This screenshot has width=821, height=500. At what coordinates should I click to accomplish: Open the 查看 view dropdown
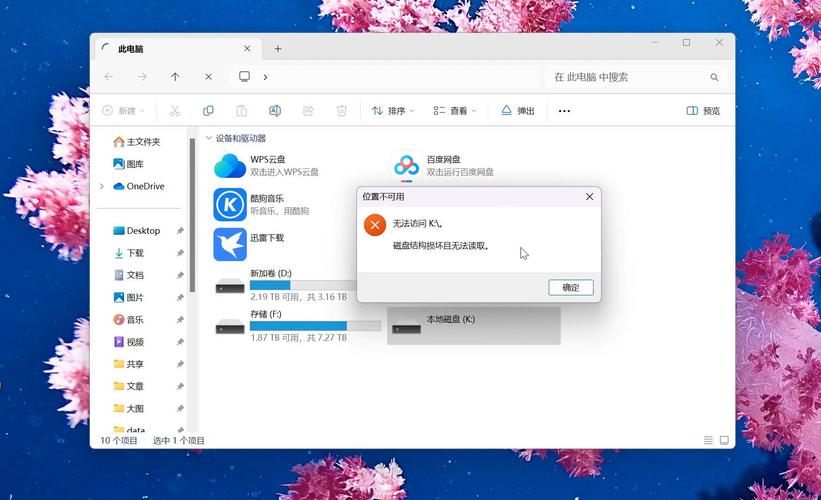(455, 111)
